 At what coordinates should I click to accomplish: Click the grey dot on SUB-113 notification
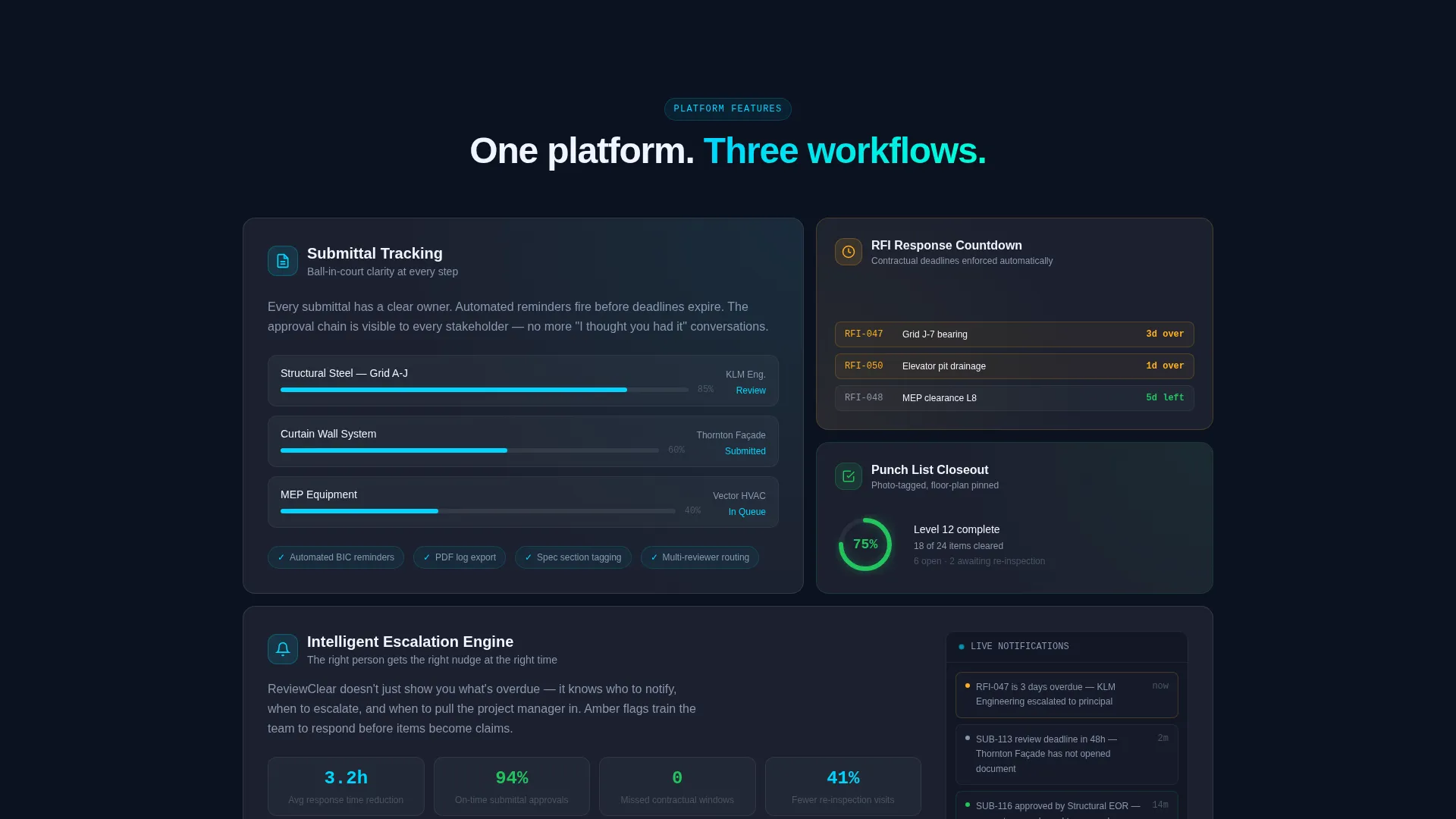point(968,738)
